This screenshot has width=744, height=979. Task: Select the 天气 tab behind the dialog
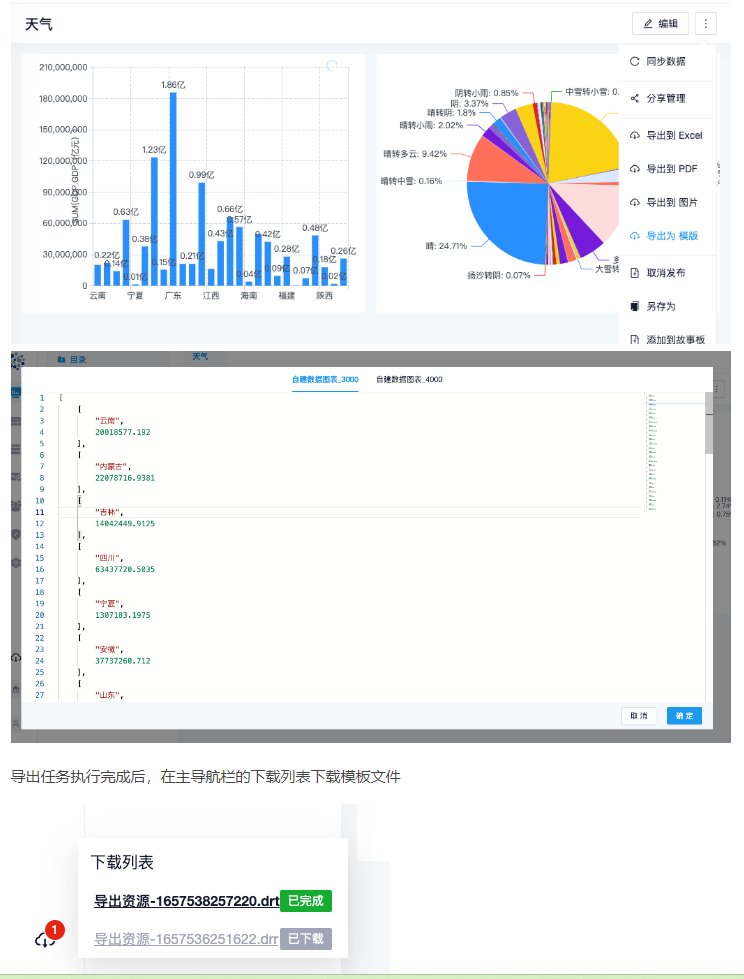(200, 357)
